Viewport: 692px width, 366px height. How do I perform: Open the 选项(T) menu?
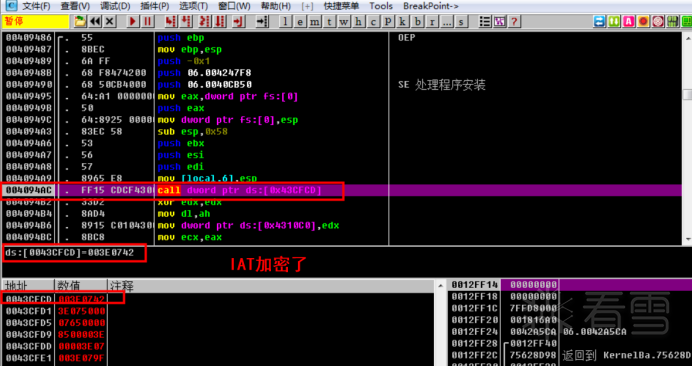[x=193, y=6]
